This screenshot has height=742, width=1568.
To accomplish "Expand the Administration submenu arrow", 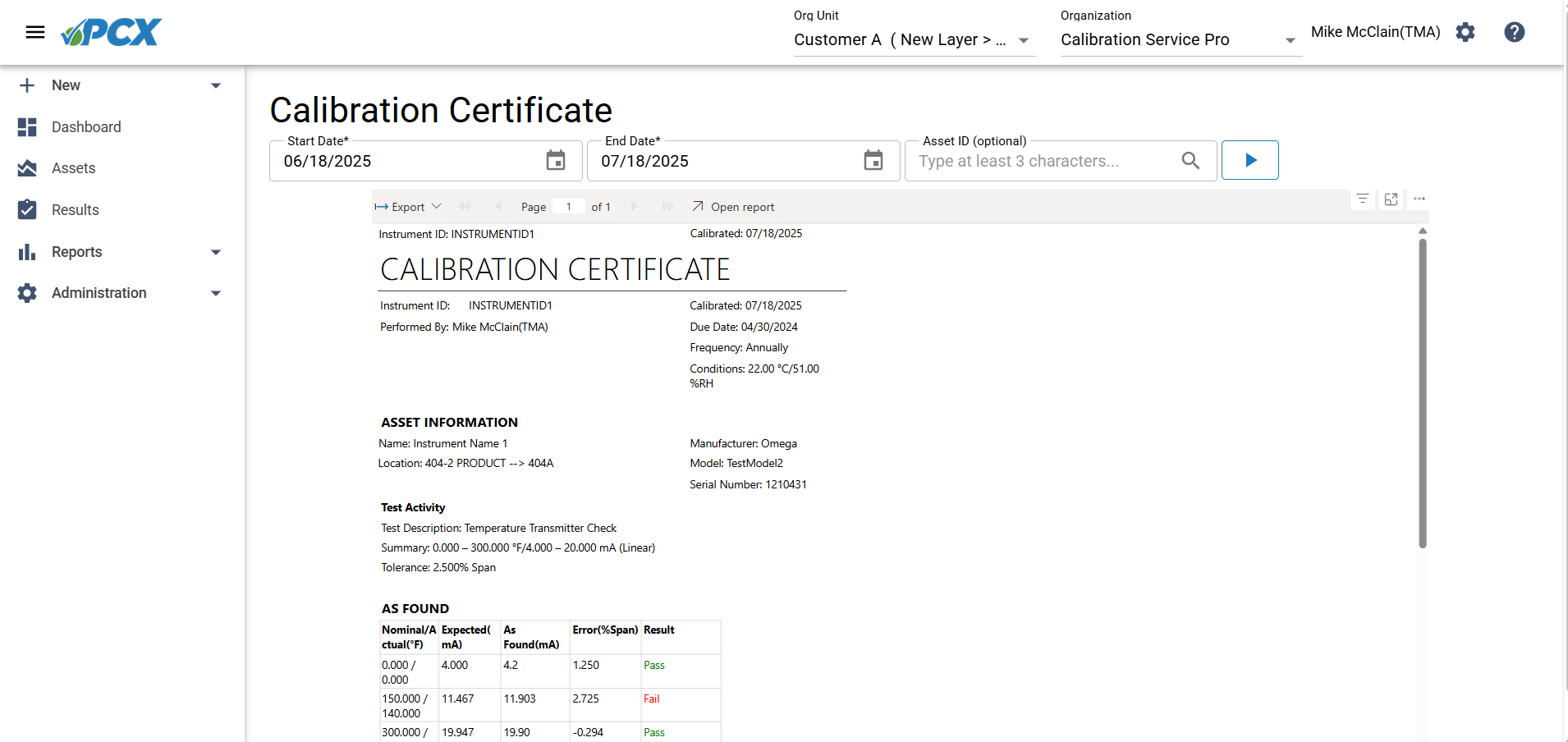I will (216, 293).
